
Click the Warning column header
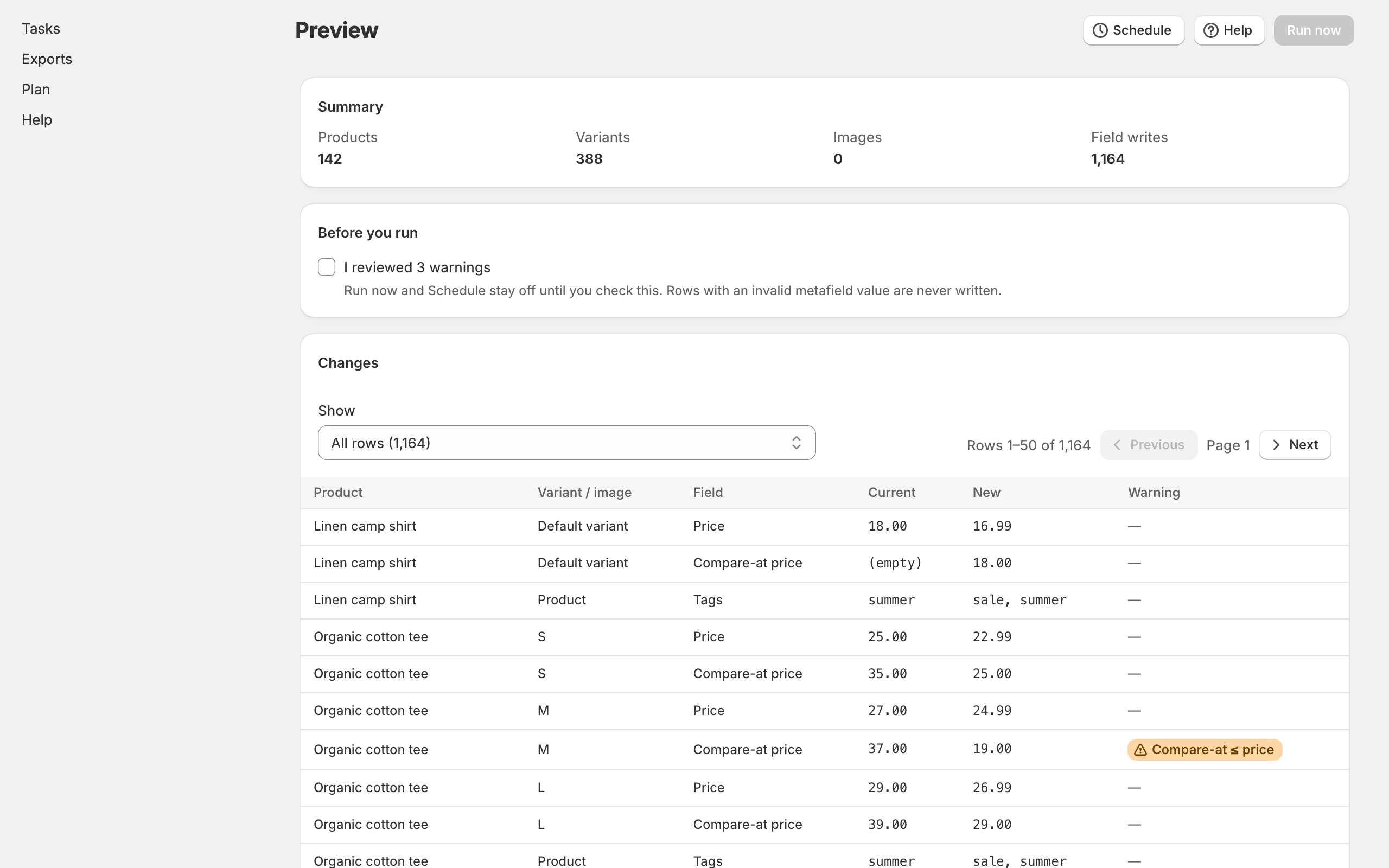click(1154, 493)
